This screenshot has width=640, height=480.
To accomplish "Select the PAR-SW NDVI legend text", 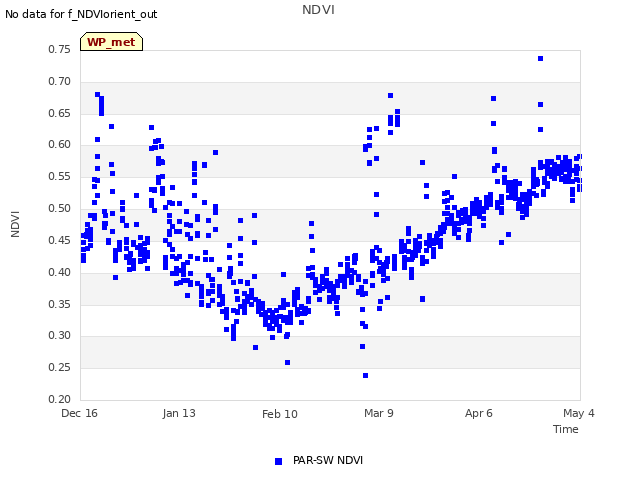I will (x=328, y=460).
